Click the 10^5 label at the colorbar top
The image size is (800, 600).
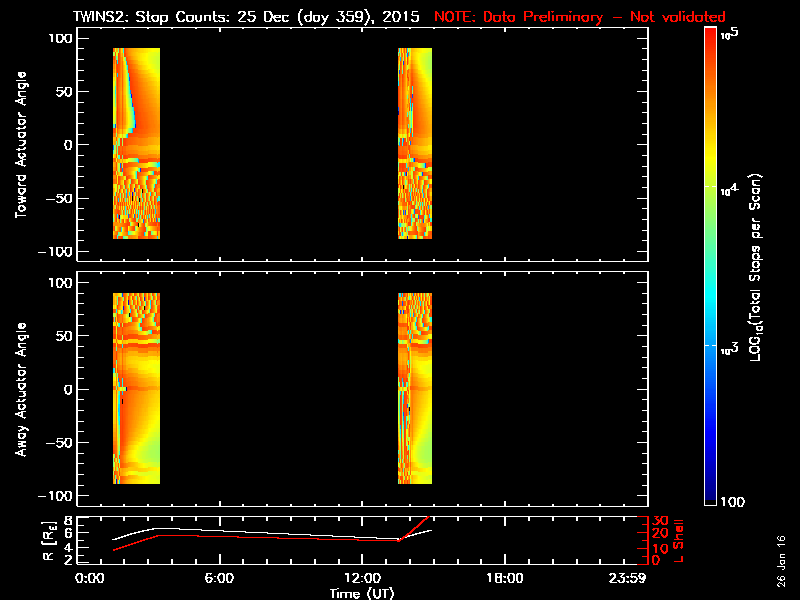730,34
